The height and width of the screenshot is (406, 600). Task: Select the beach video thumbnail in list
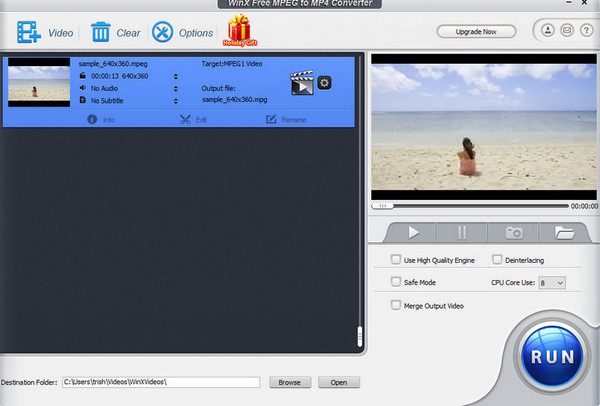tap(39, 82)
